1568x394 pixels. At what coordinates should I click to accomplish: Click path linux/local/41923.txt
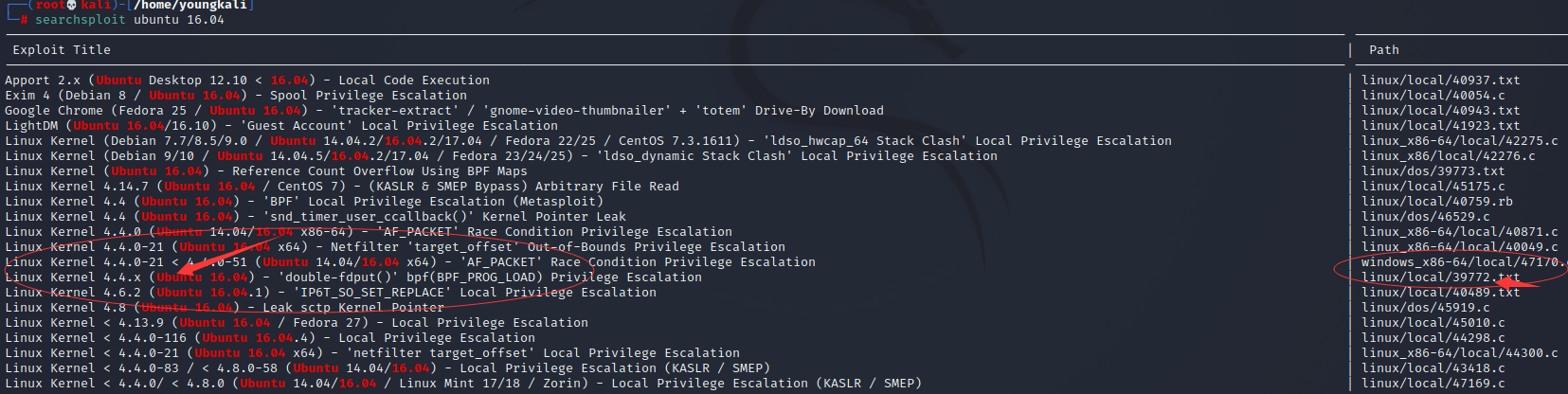(x=1440, y=126)
